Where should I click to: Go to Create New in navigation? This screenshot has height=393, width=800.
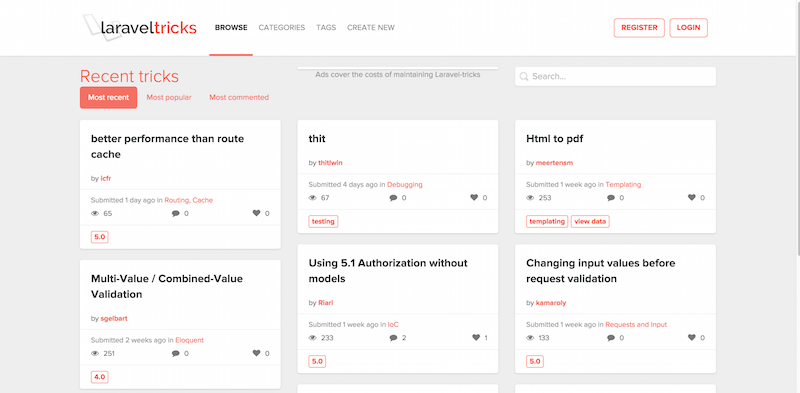coord(371,28)
